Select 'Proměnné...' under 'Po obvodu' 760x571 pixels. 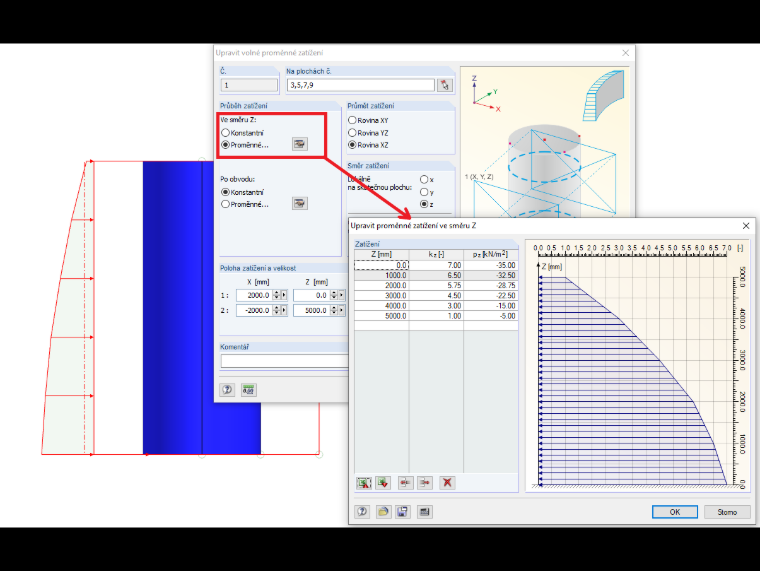coord(225,205)
